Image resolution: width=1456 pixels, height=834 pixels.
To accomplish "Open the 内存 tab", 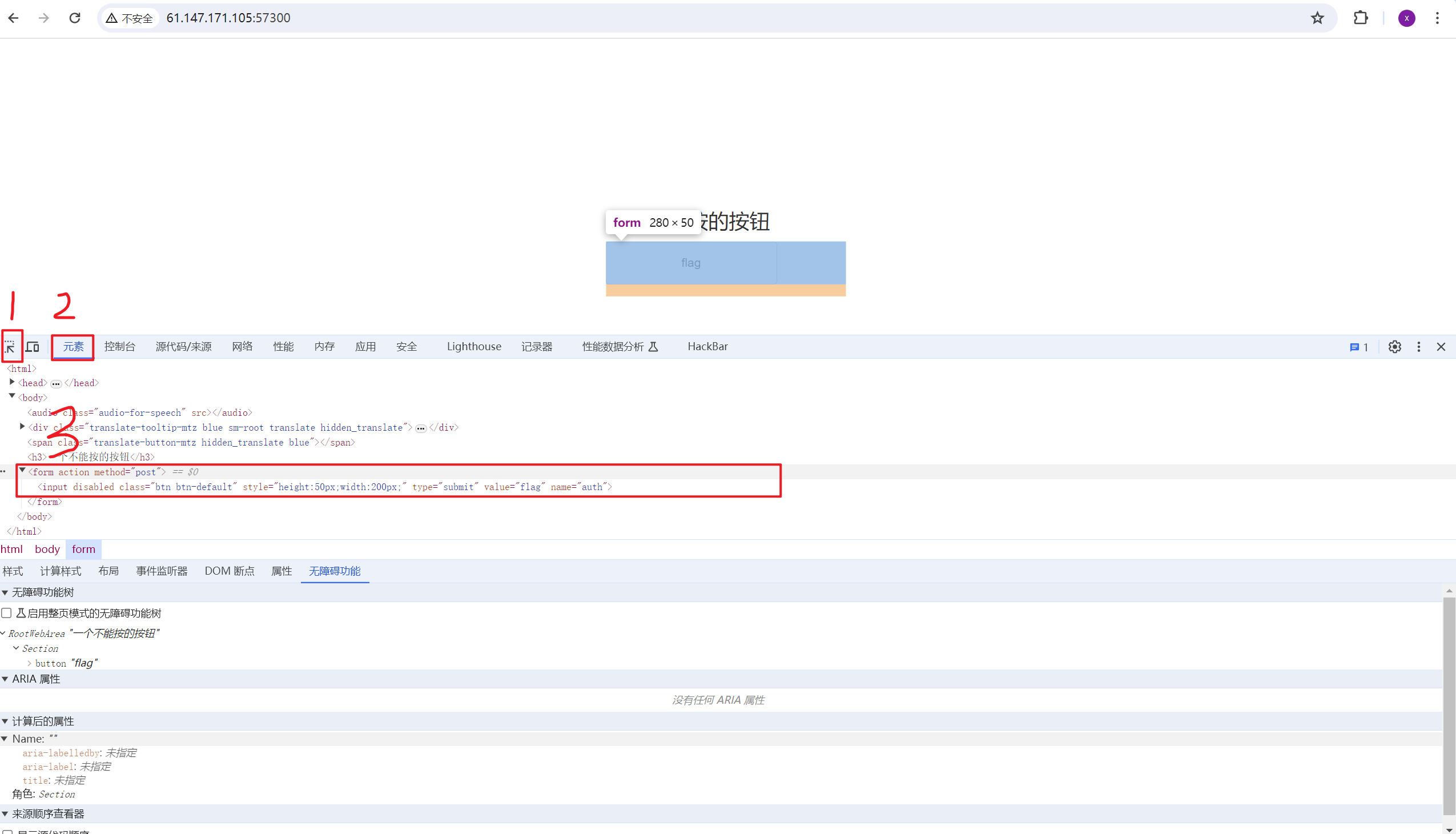I will 325,347.
